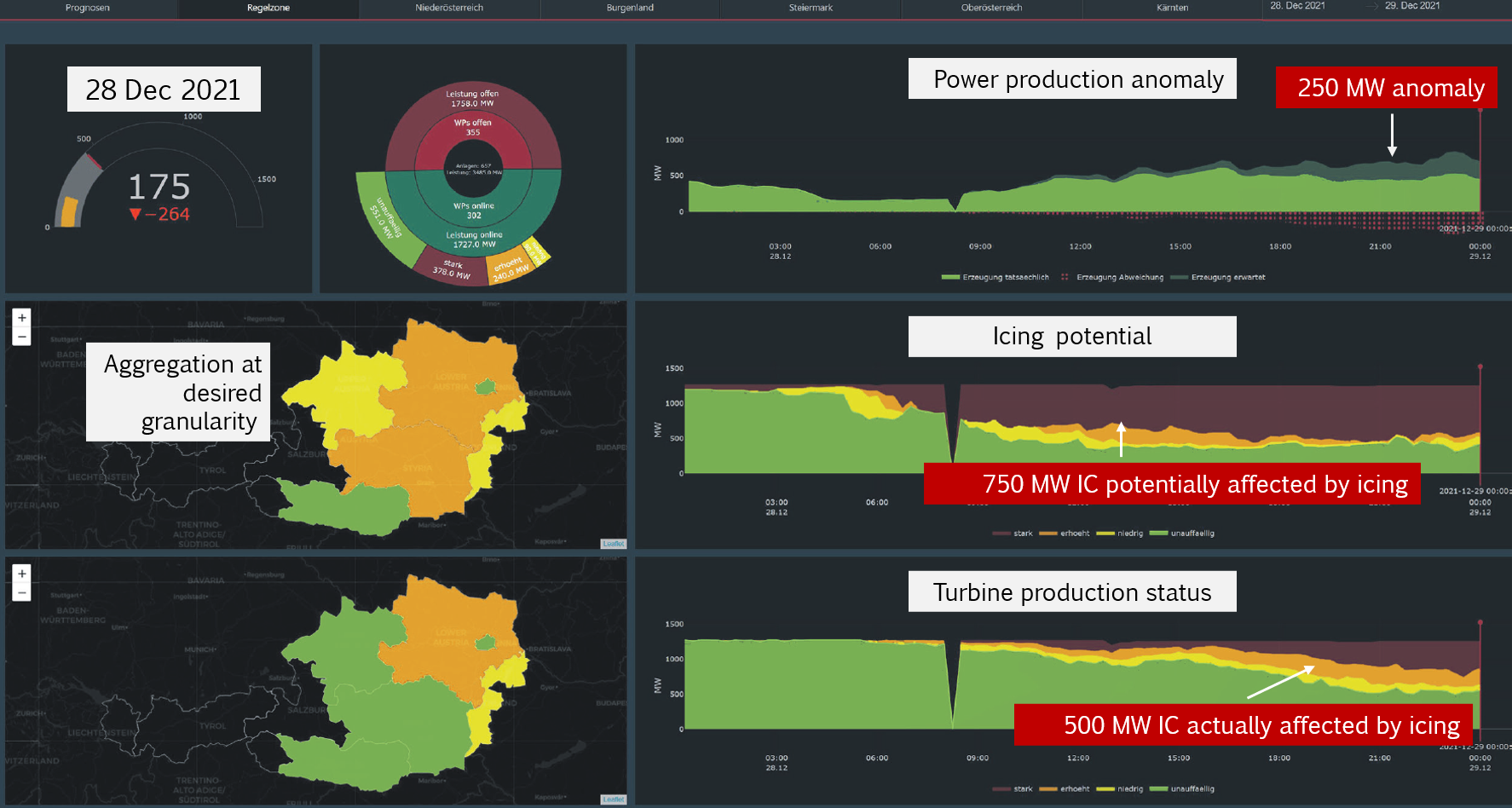Zoom out on the icing potential map
1512x808 pixels.
point(21,336)
